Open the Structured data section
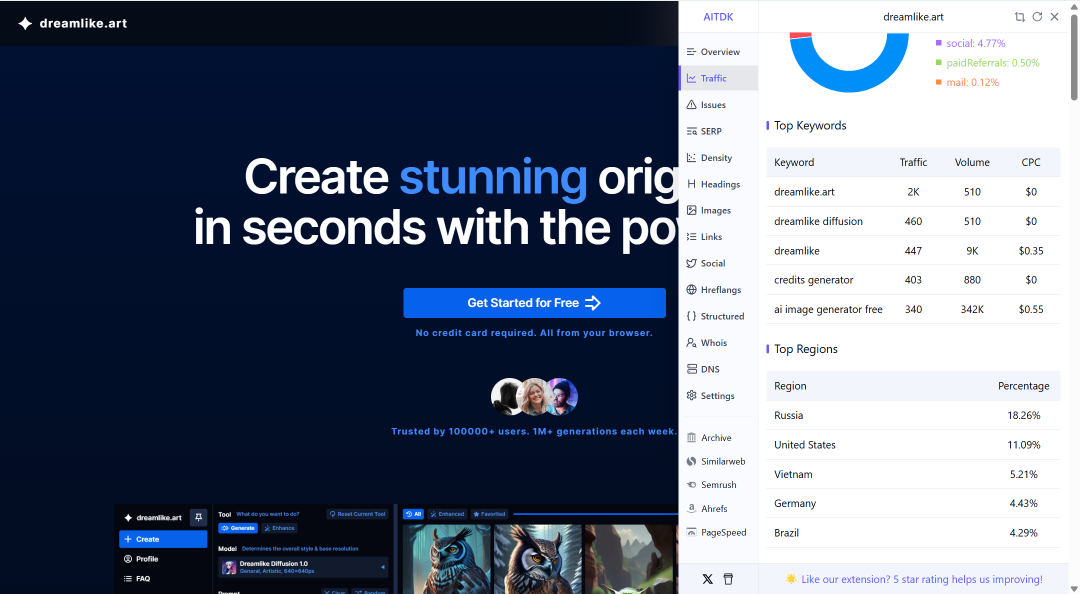The height and width of the screenshot is (594, 1080). click(x=718, y=316)
